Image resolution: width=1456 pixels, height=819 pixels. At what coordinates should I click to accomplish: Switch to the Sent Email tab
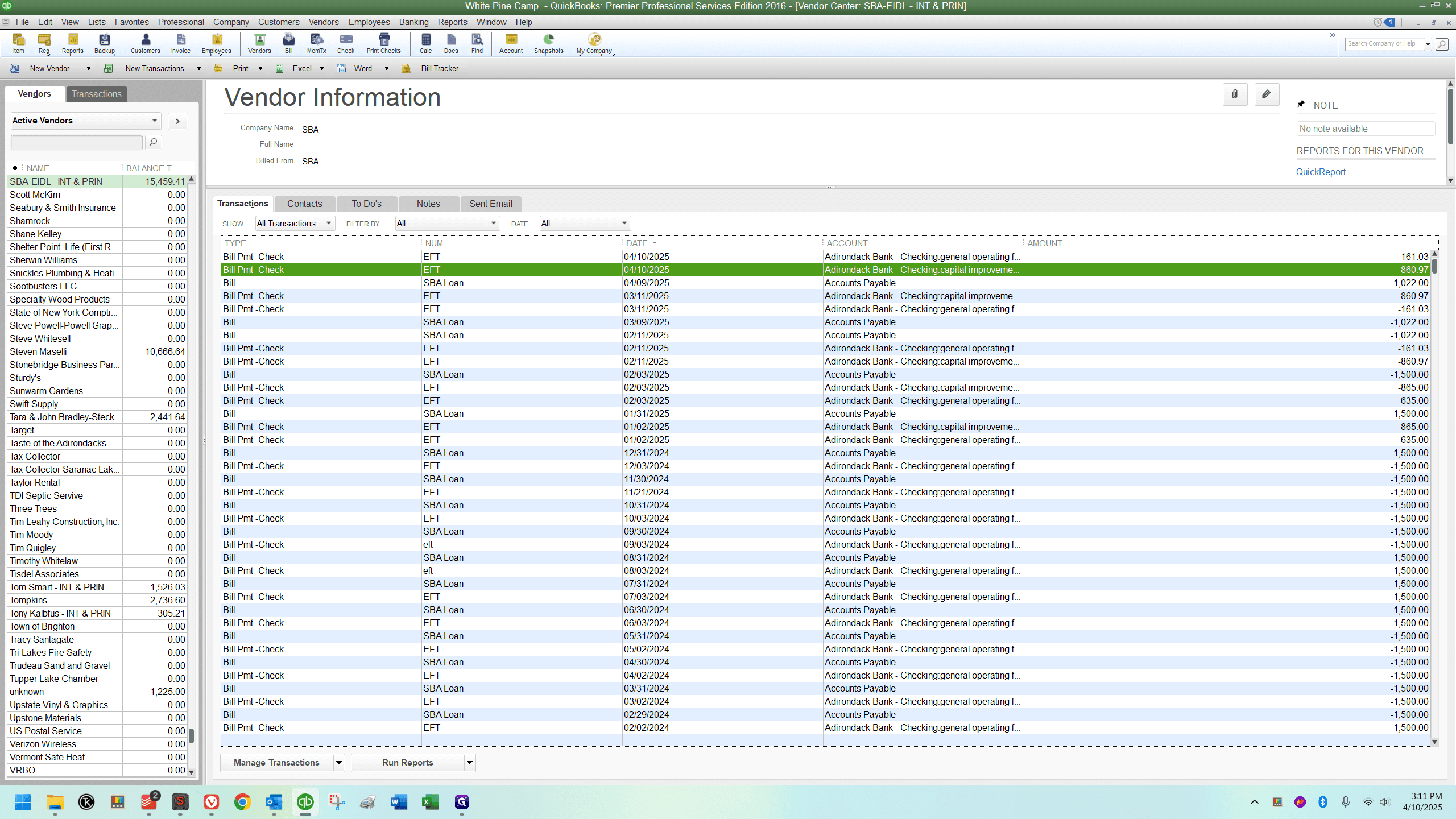[x=490, y=204]
